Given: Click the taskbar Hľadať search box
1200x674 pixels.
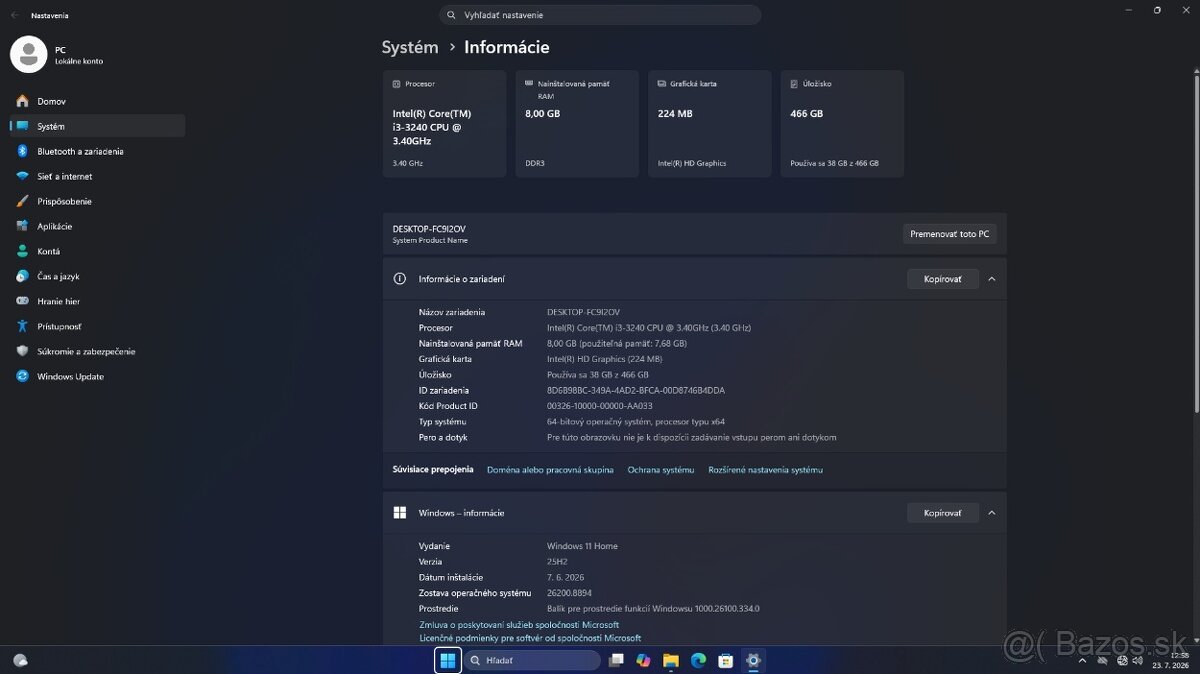Looking at the screenshot, I should click(x=533, y=660).
